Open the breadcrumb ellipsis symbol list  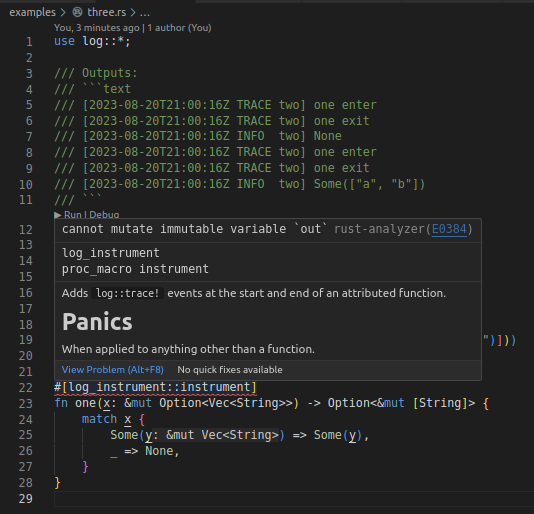tap(145, 13)
